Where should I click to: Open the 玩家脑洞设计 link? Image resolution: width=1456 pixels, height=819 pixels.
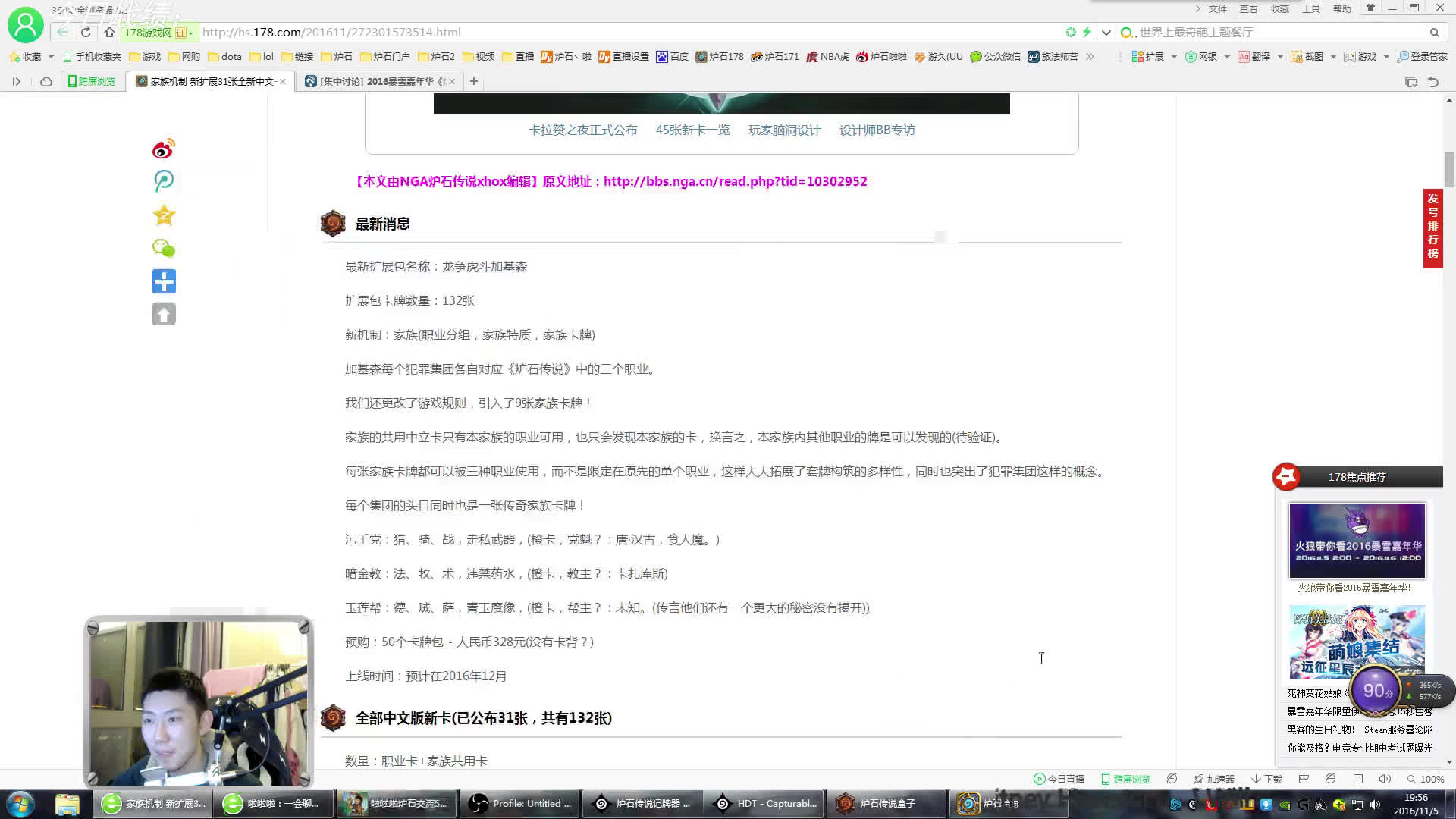(x=784, y=130)
